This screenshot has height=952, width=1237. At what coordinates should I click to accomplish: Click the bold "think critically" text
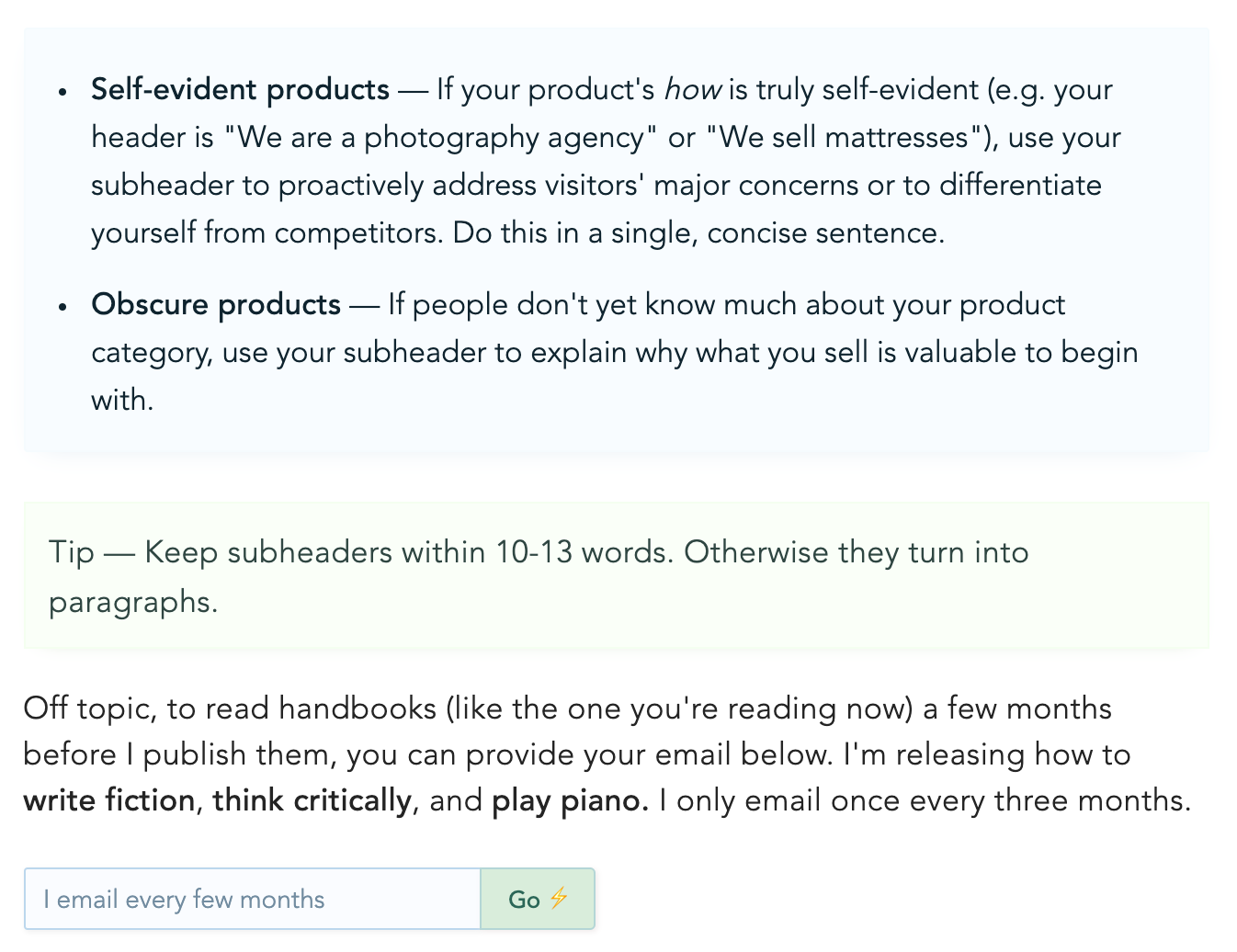tap(312, 800)
